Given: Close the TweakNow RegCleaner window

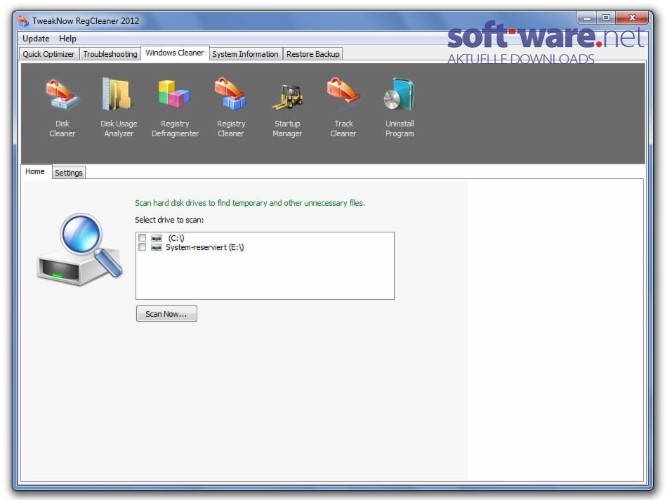Looking at the screenshot, I should pos(632,18).
